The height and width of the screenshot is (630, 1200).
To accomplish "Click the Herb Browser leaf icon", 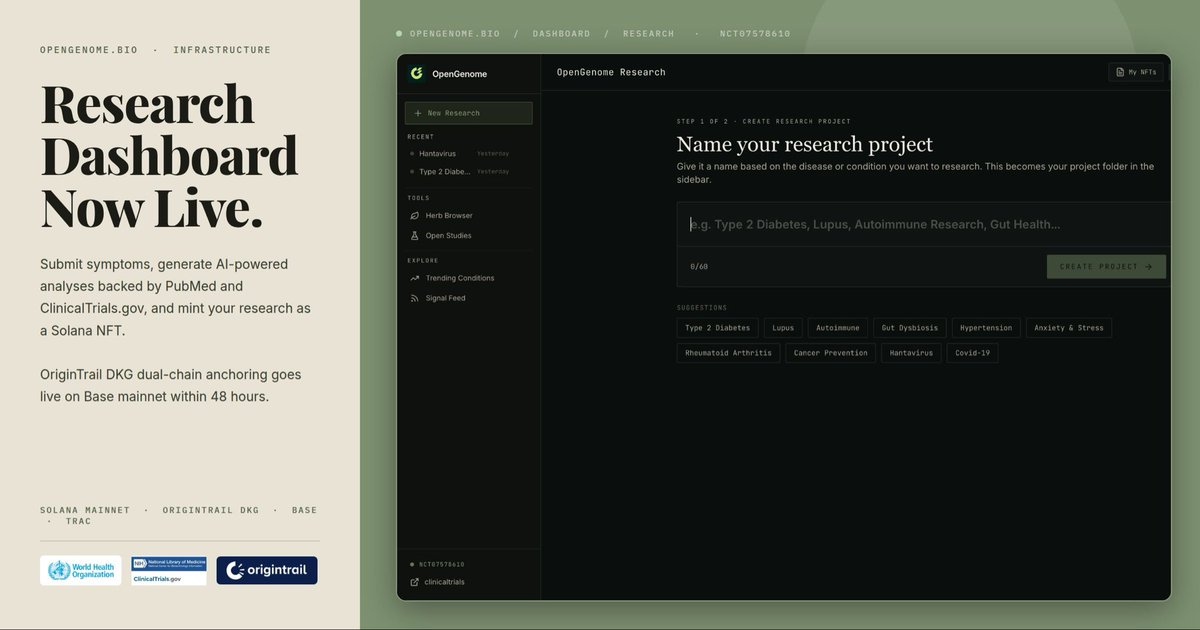I will click(x=415, y=216).
